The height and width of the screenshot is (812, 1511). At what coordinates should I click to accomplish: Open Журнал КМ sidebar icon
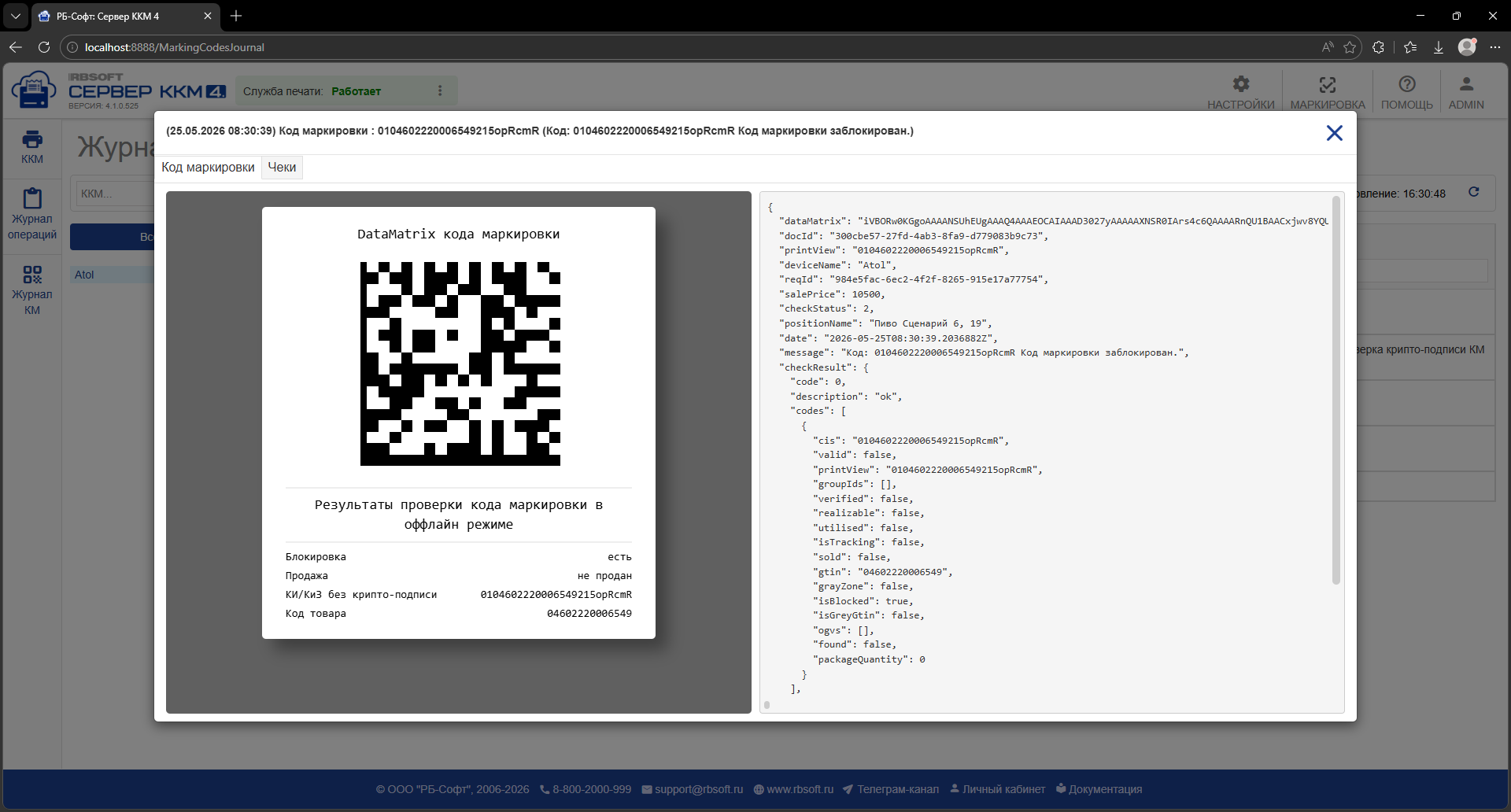point(32,275)
